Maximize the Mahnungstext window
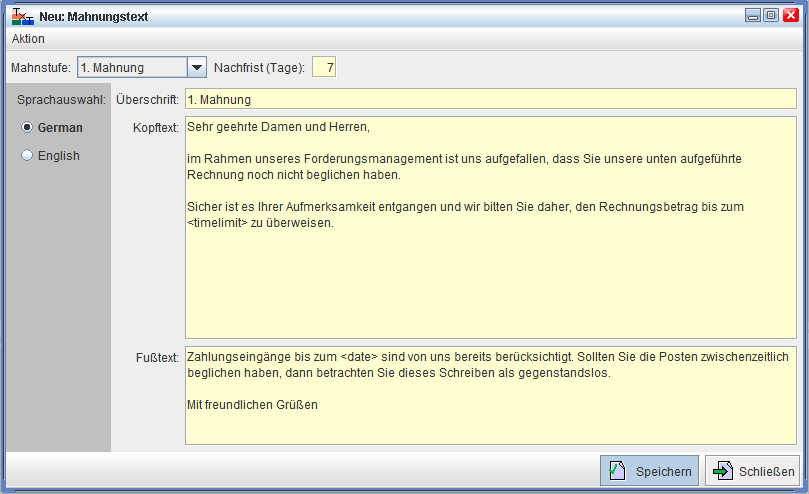 coord(771,15)
